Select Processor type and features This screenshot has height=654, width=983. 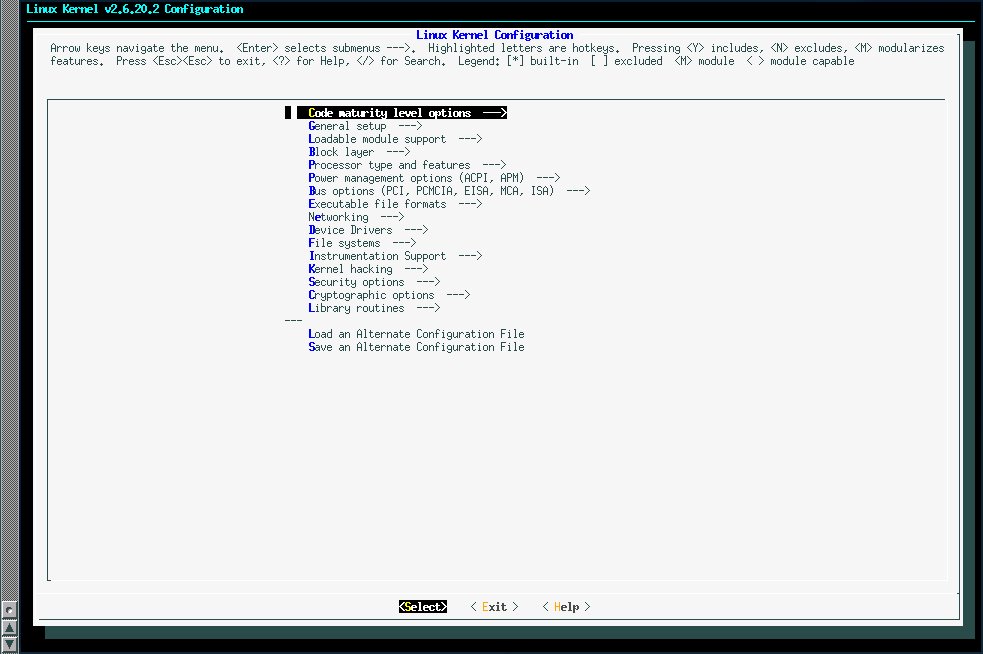click(x=407, y=165)
